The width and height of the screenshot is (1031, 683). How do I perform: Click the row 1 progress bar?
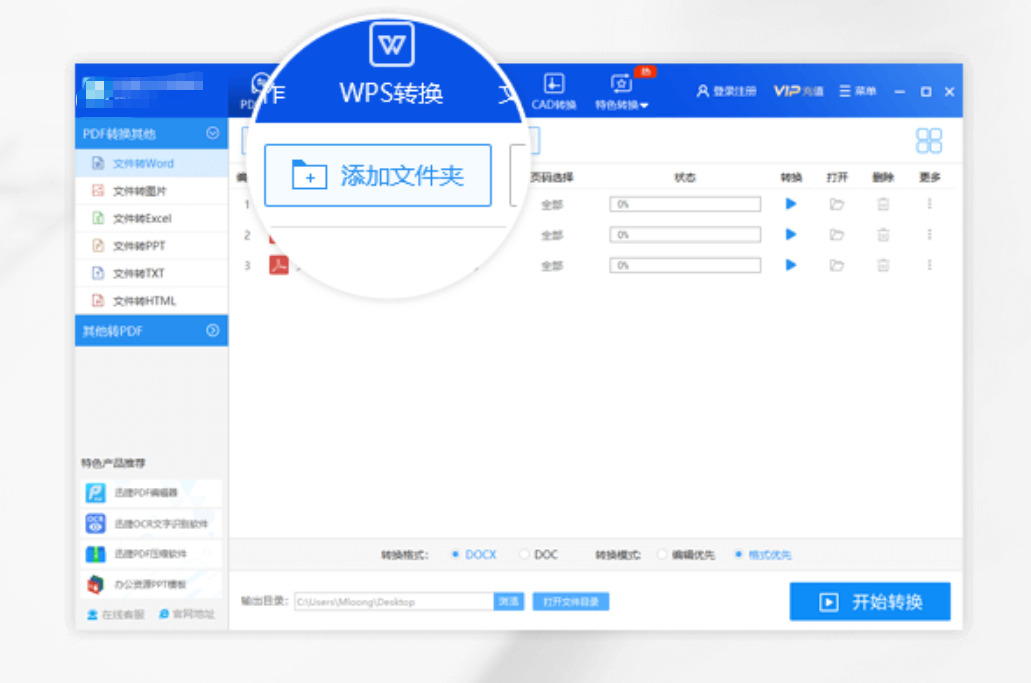pyautogui.click(x=685, y=204)
